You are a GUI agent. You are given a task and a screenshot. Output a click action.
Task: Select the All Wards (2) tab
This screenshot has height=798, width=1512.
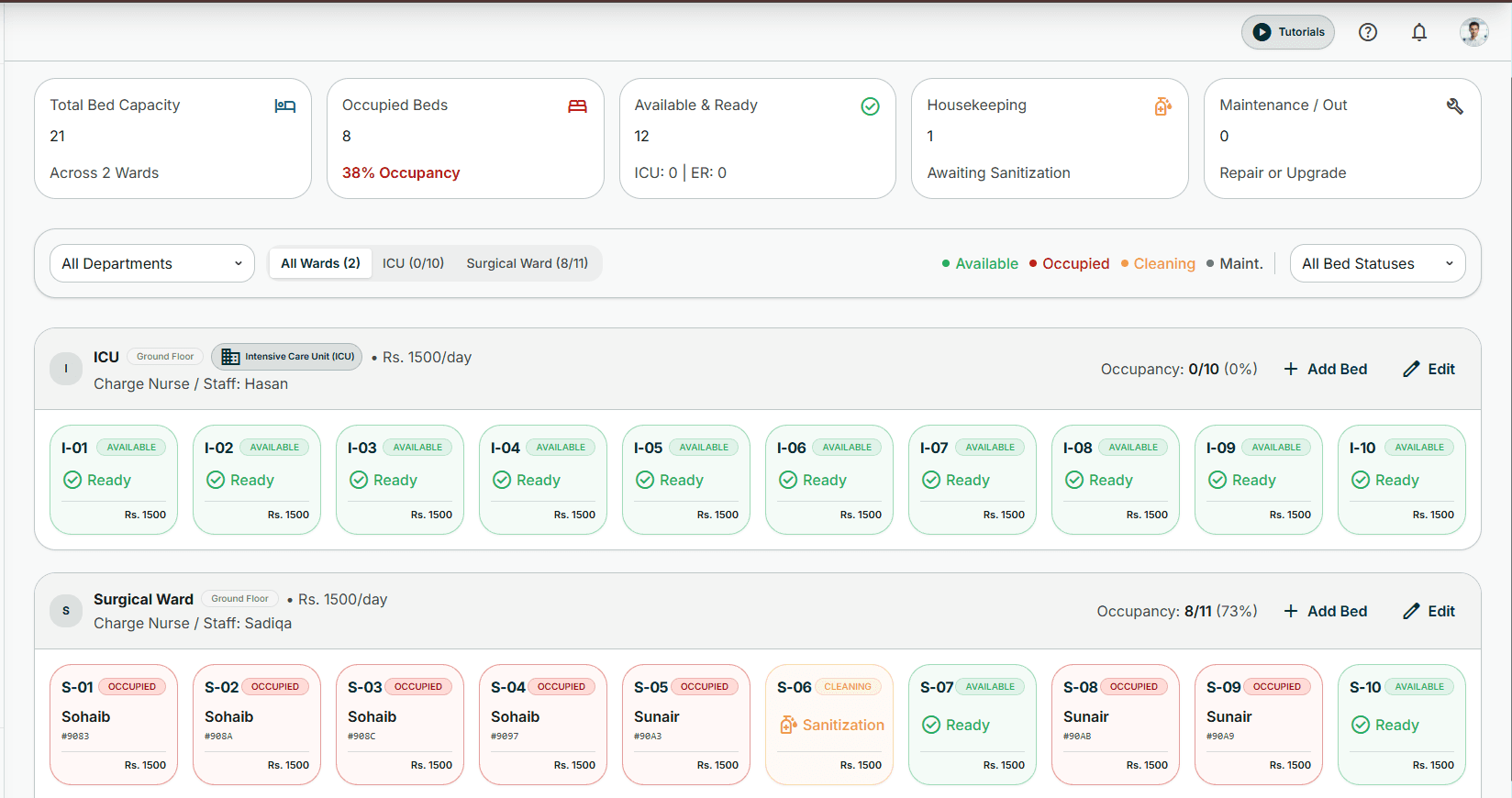coord(320,263)
